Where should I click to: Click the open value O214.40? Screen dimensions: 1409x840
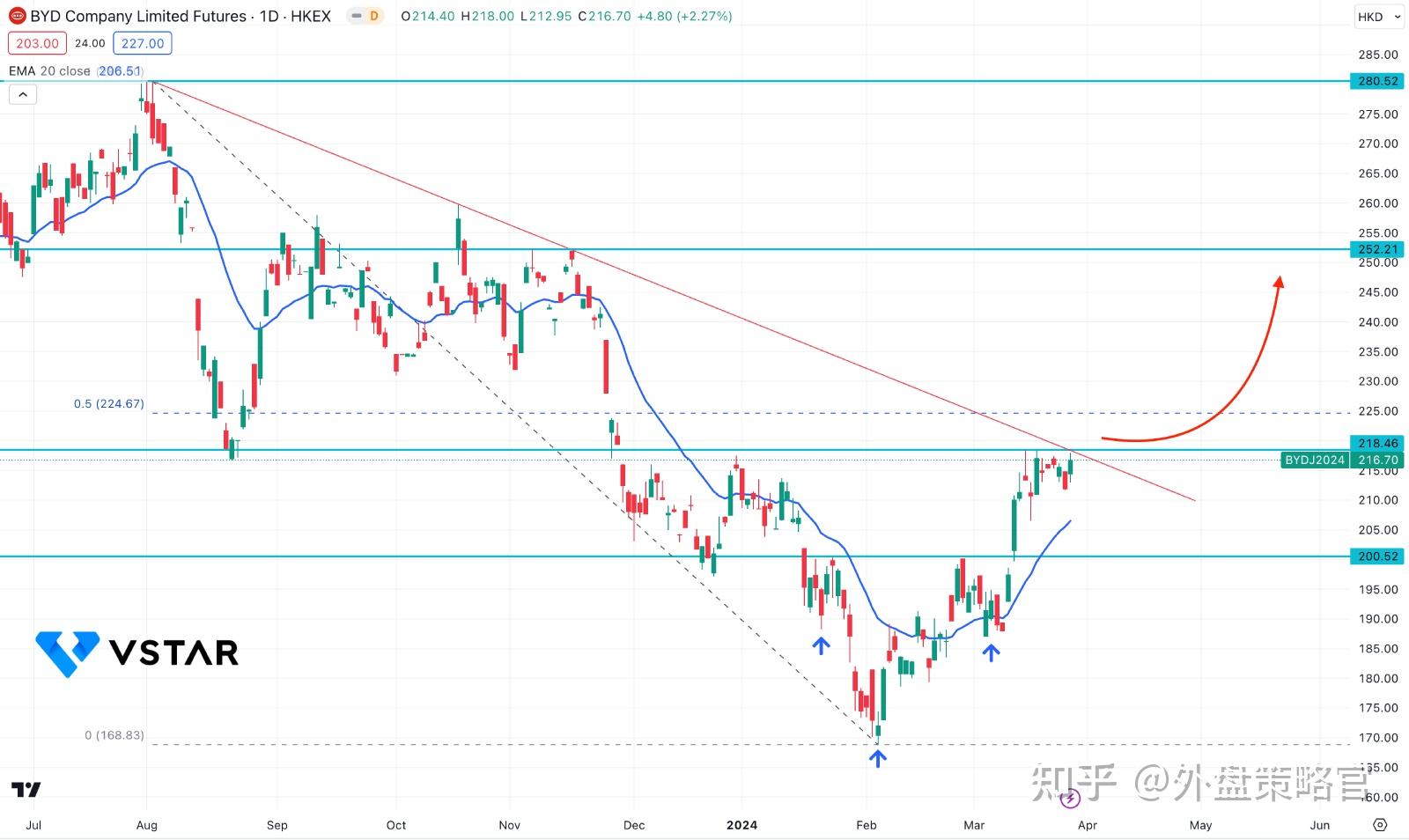pyautogui.click(x=428, y=16)
